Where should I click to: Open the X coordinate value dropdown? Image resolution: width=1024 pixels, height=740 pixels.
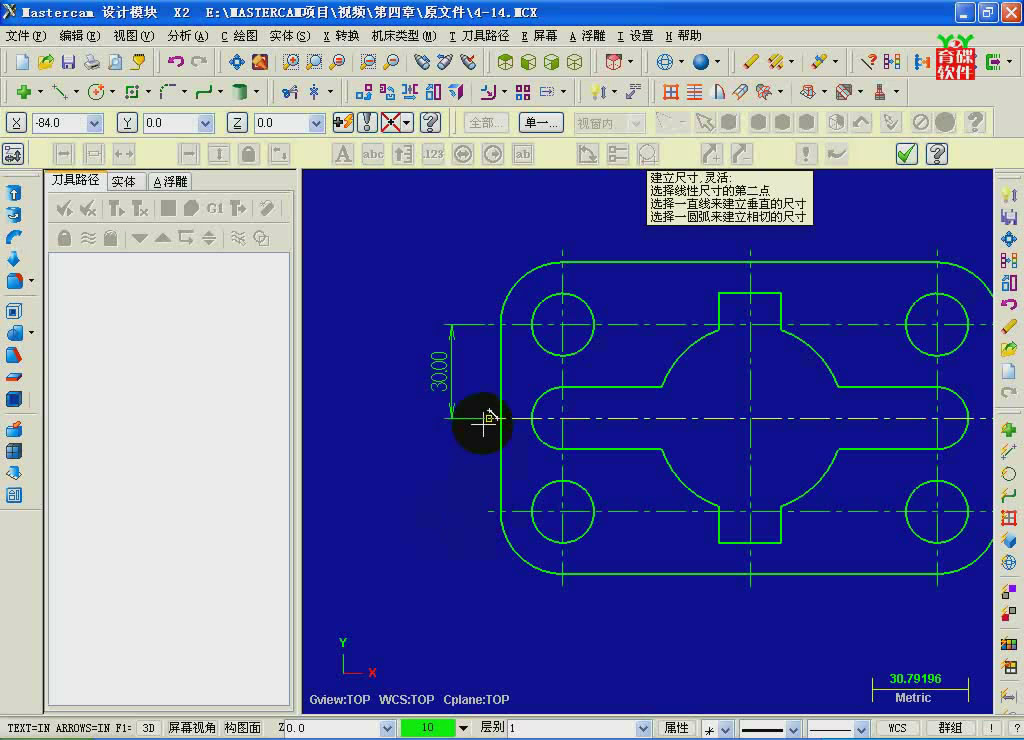pyautogui.click(x=94, y=123)
